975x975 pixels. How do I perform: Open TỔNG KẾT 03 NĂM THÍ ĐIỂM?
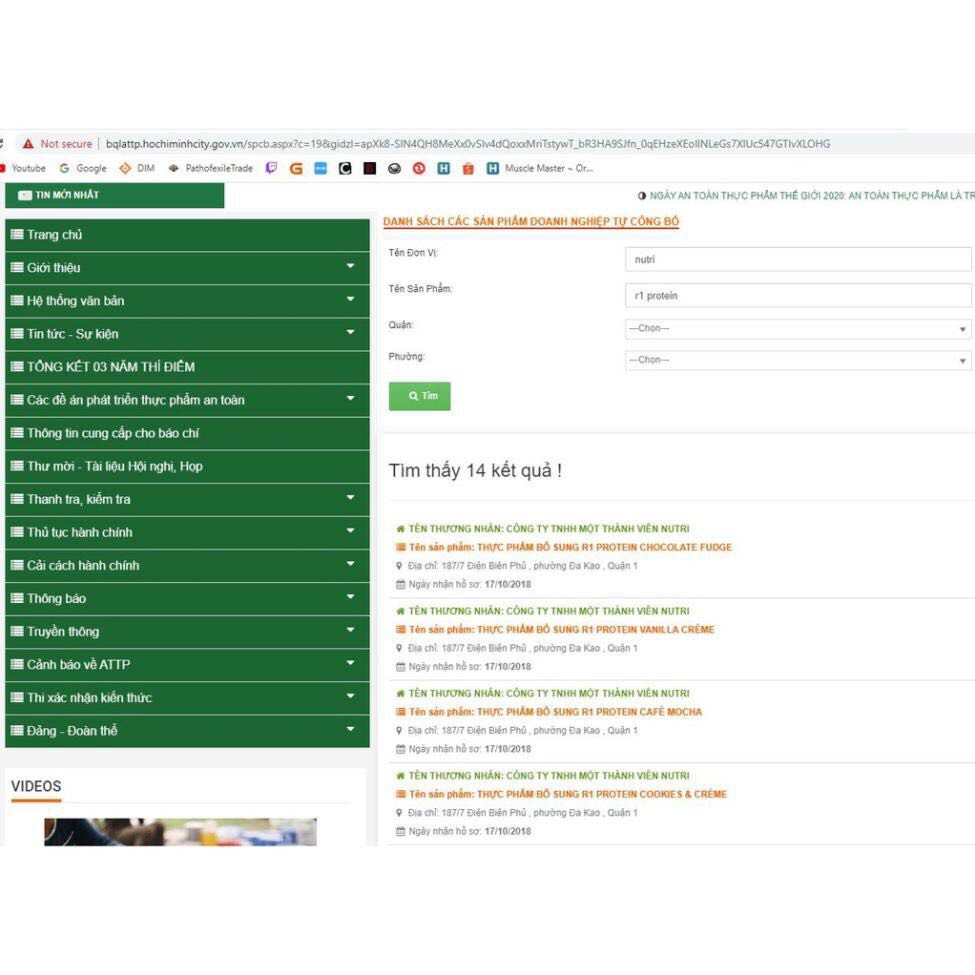point(110,367)
